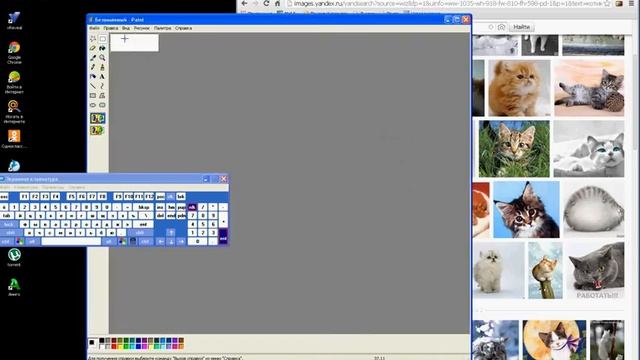Click the browser address bar URL
Image resolution: width=640 pixels, height=360 pixels.
[447, 3]
